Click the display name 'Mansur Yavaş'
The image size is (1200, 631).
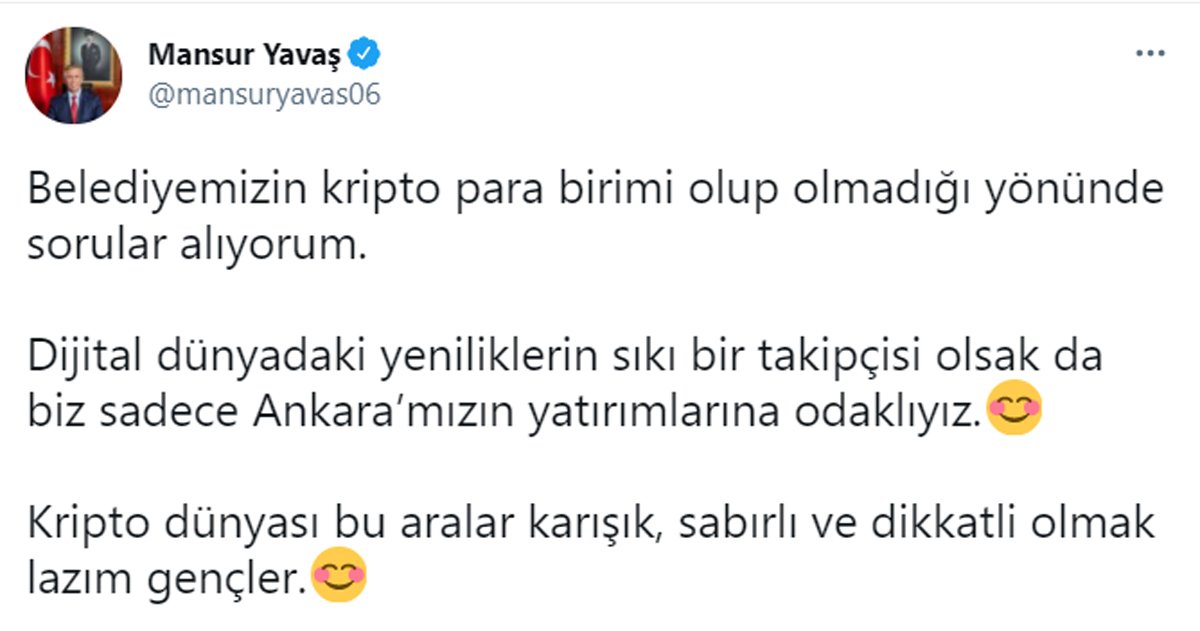[x=245, y=54]
